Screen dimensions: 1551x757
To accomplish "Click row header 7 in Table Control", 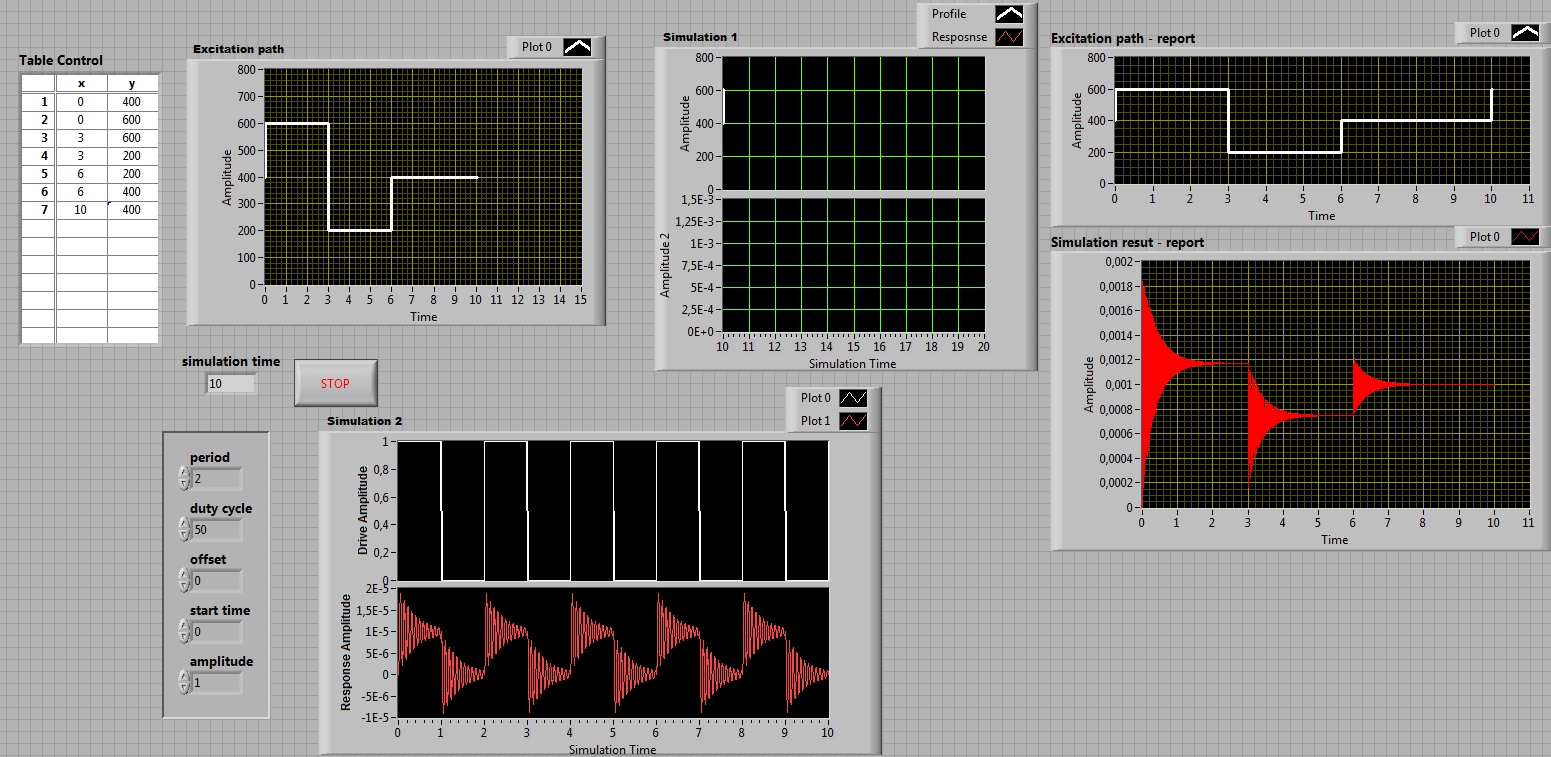I will click(39, 210).
